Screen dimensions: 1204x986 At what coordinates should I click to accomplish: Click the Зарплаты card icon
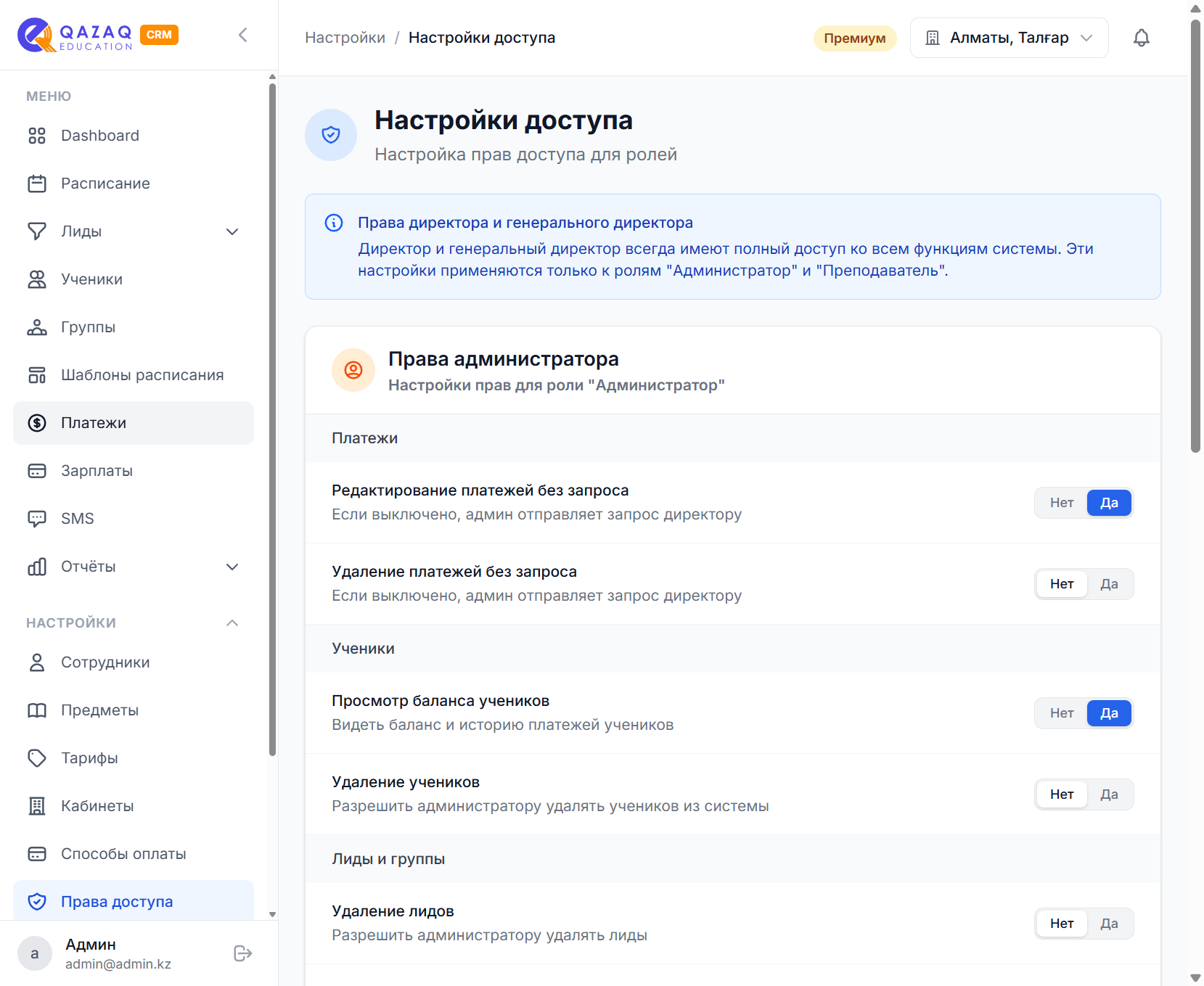[37, 471]
